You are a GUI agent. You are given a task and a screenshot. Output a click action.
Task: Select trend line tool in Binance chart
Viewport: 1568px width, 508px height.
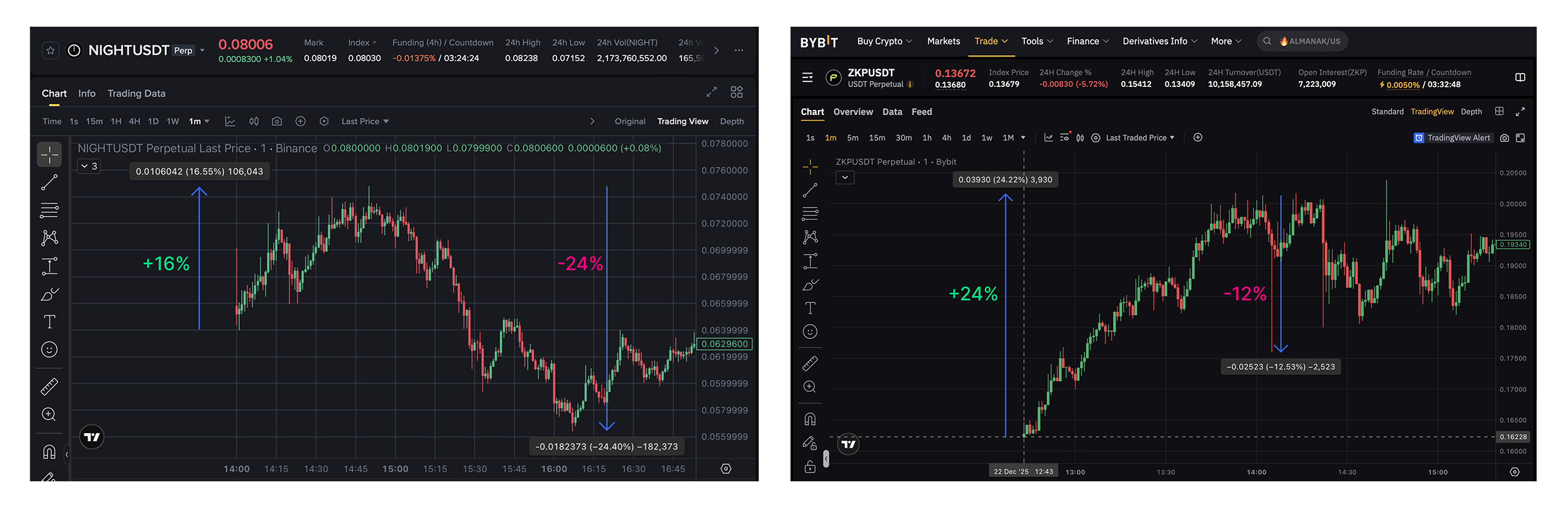tap(49, 183)
